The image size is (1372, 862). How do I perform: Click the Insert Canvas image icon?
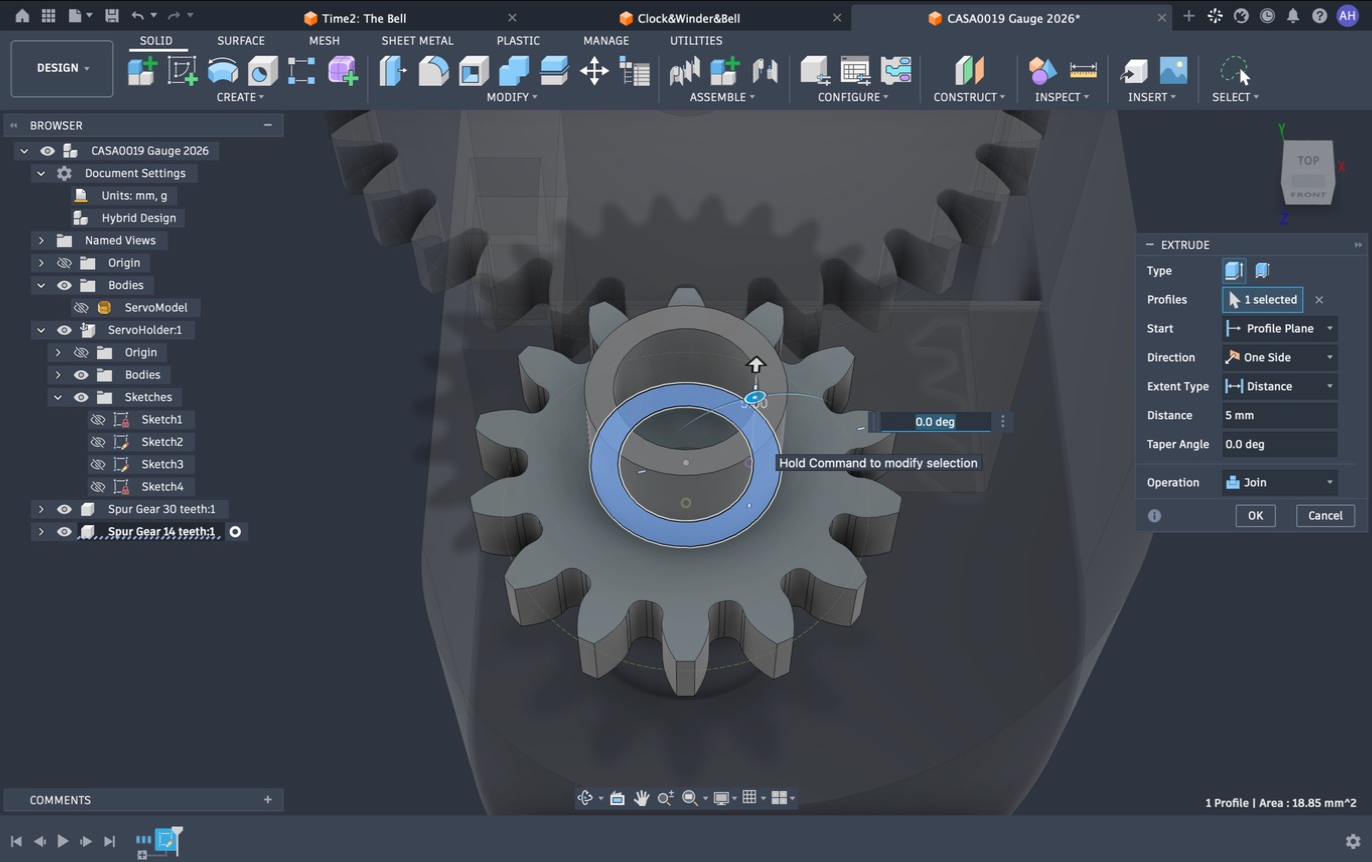(x=1173, y=70)
